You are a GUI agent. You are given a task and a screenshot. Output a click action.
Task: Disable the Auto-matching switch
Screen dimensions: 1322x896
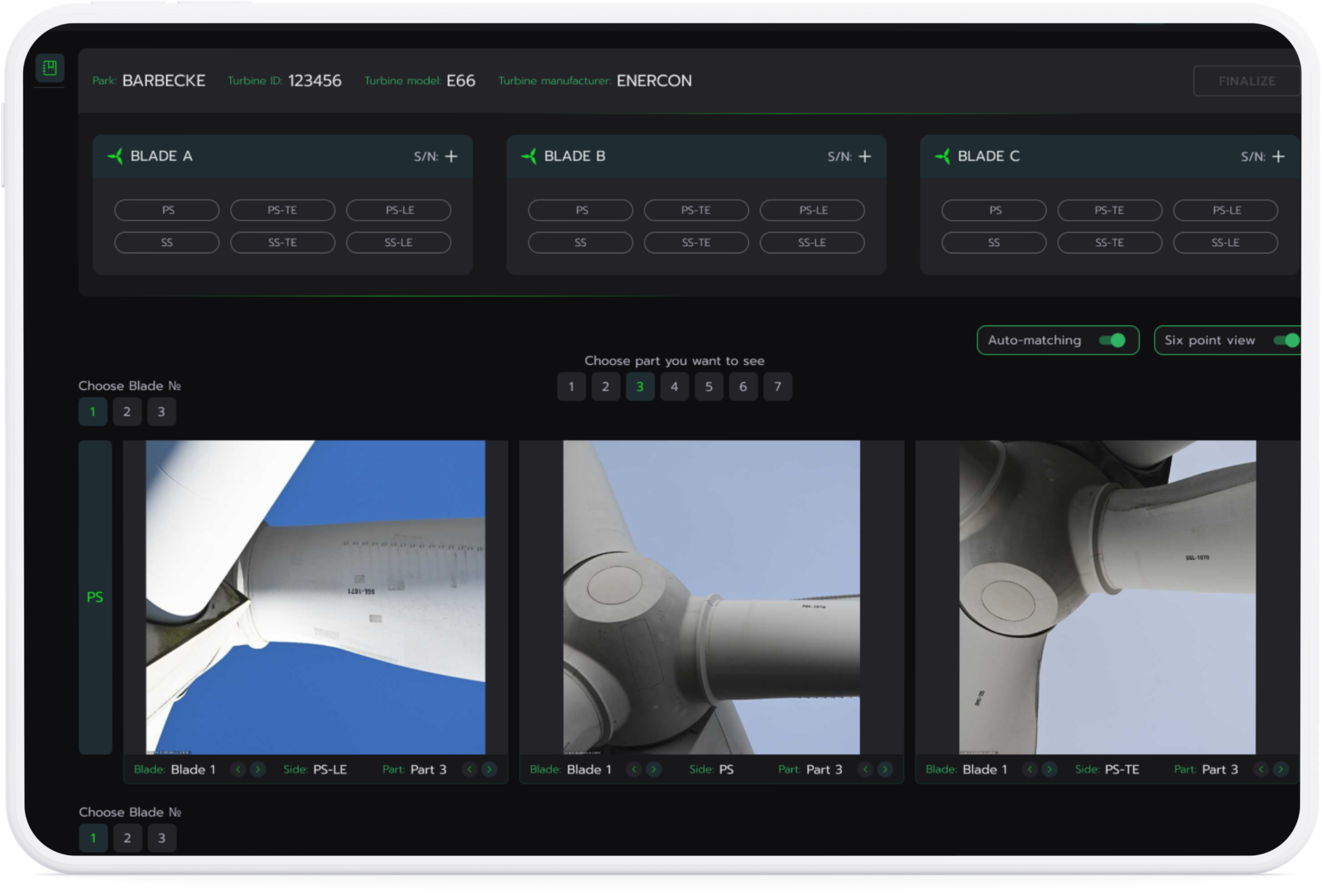pyautogui.click(x=1112, y=340)
